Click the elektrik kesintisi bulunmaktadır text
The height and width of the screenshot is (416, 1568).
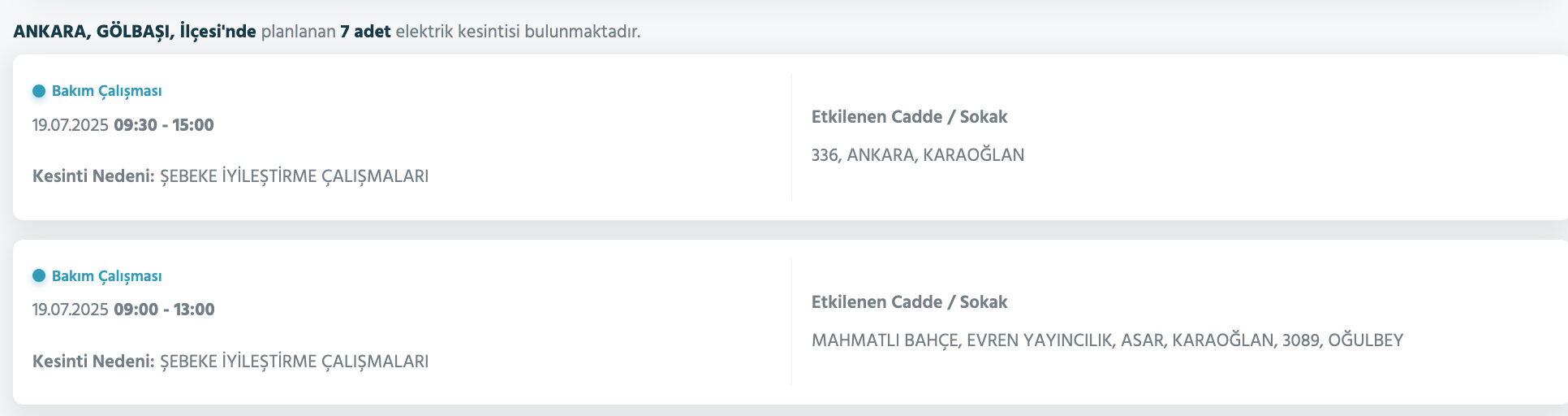coord(518,32)
